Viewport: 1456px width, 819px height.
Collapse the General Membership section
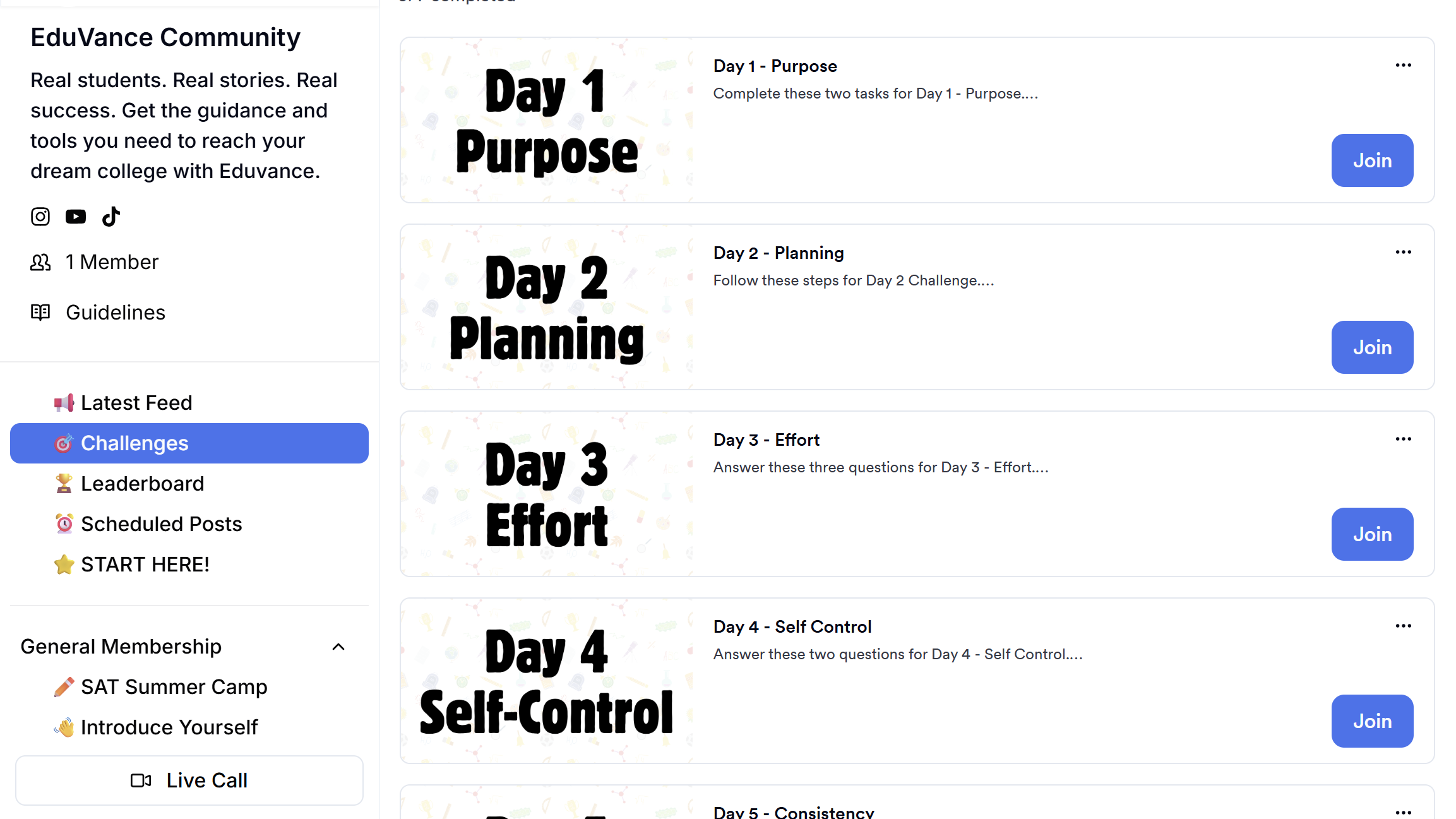(338, 647)
